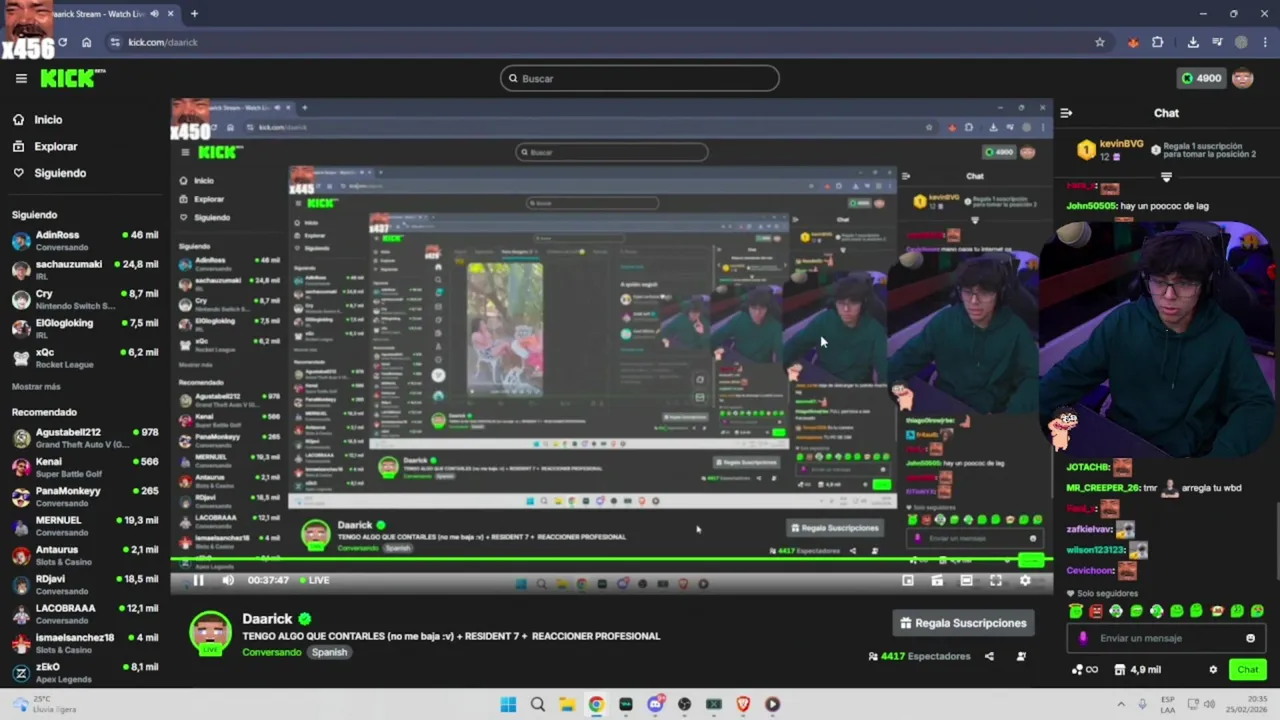
Task: Open Discord from the taskbar
Action: [x=655, y=704]
